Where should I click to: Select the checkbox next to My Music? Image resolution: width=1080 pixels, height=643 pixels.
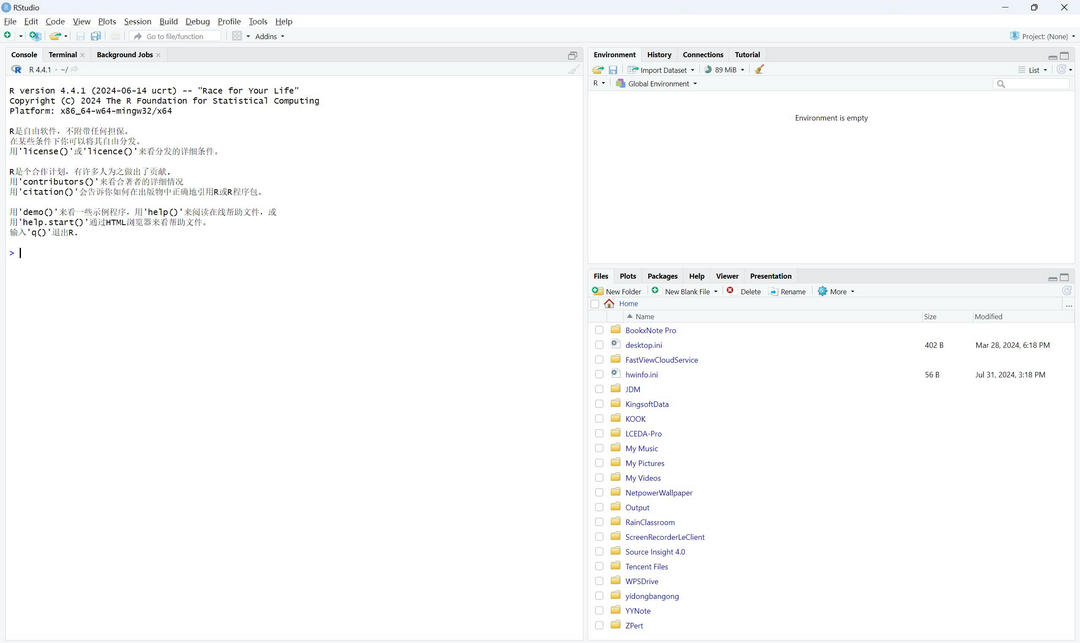[600, 448]
